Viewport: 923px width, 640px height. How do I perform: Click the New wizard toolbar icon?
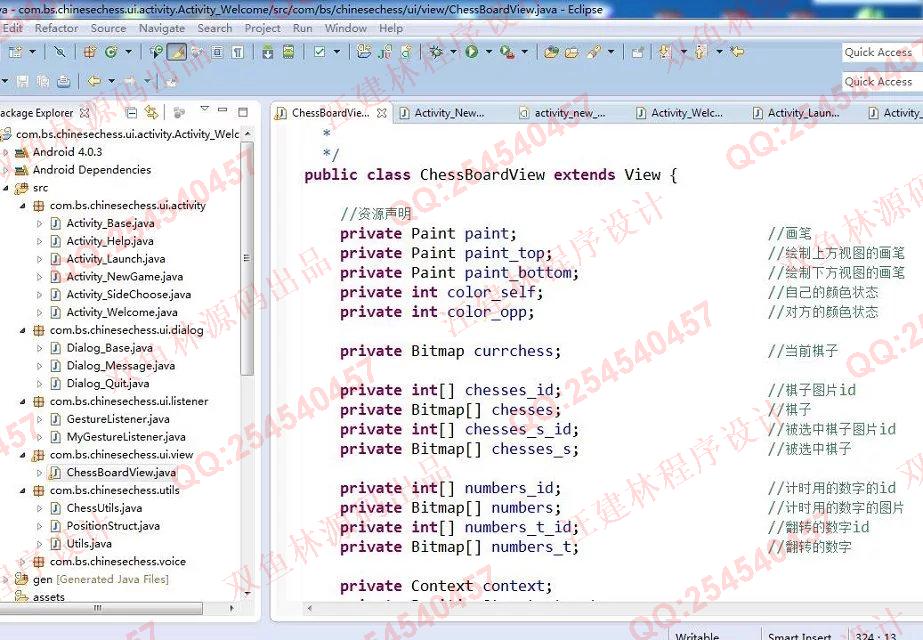15,52
